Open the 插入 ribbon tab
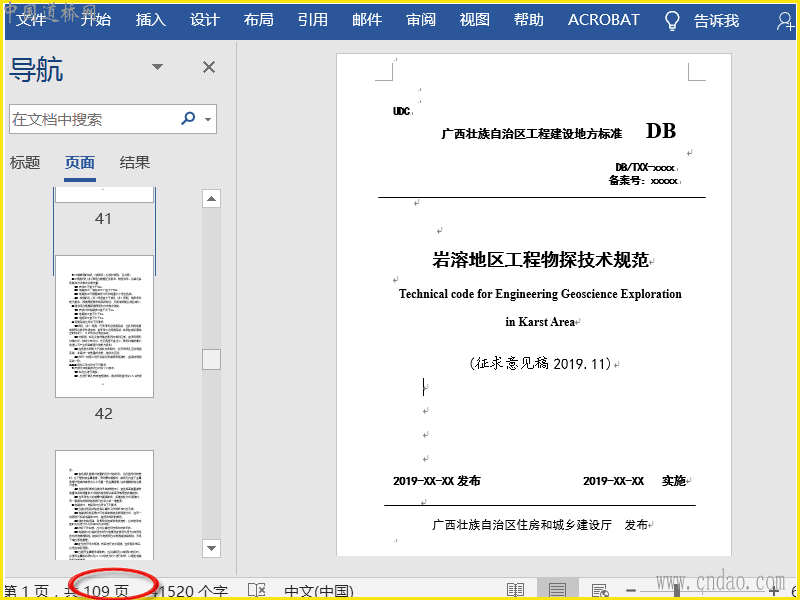 pos(151,20)
